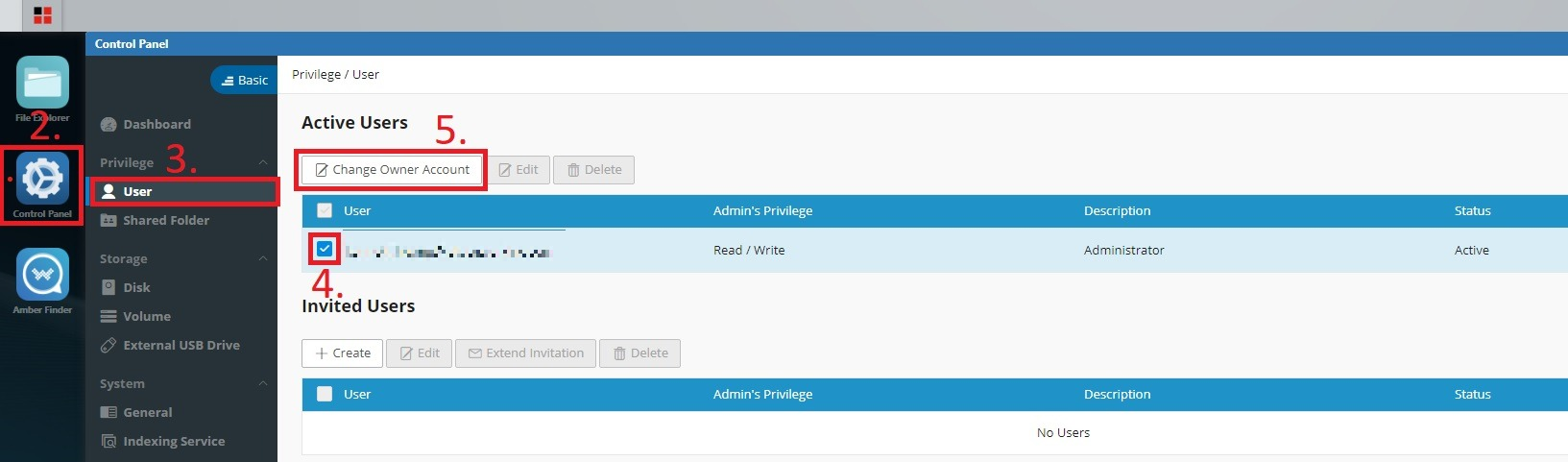Open External USB Drive settings
This screenshot has width=1568, height=462.
[170, 345]
